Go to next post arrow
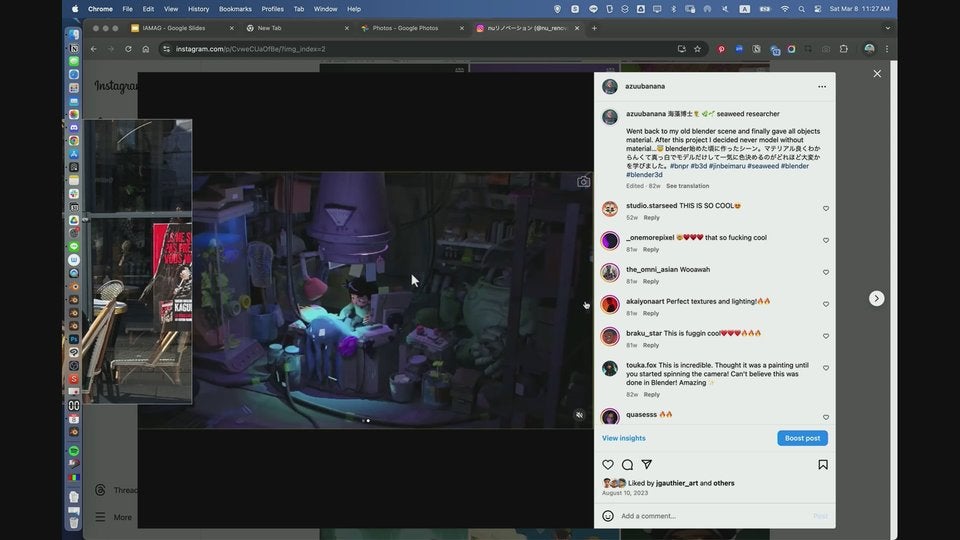960x540 pixels. point(876,298)
